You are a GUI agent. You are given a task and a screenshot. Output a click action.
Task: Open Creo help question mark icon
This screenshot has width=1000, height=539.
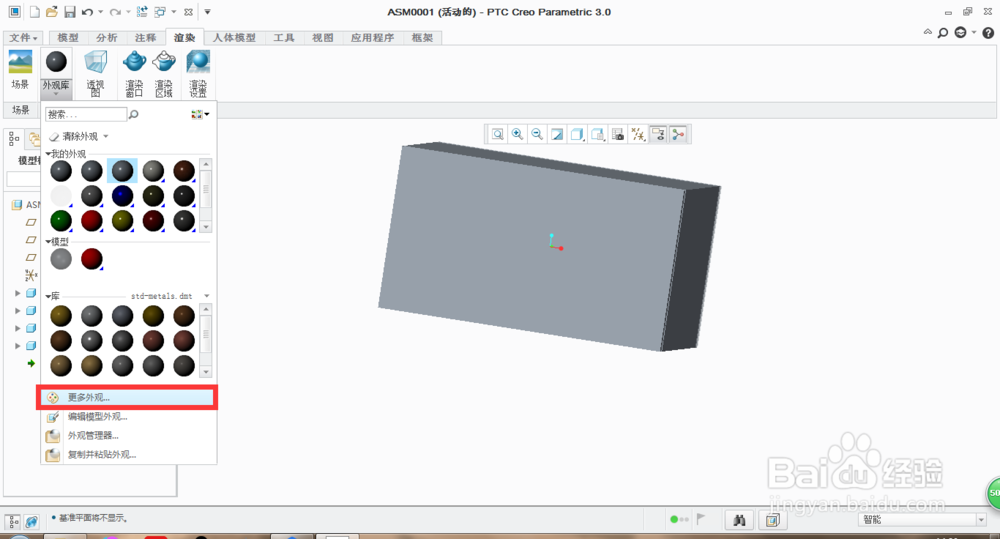pyautogui.click(x=988, y=33)
